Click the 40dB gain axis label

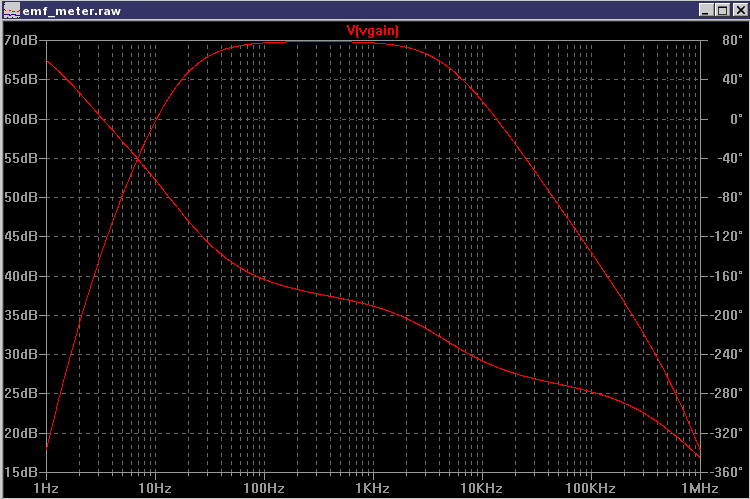pos(21,276)
